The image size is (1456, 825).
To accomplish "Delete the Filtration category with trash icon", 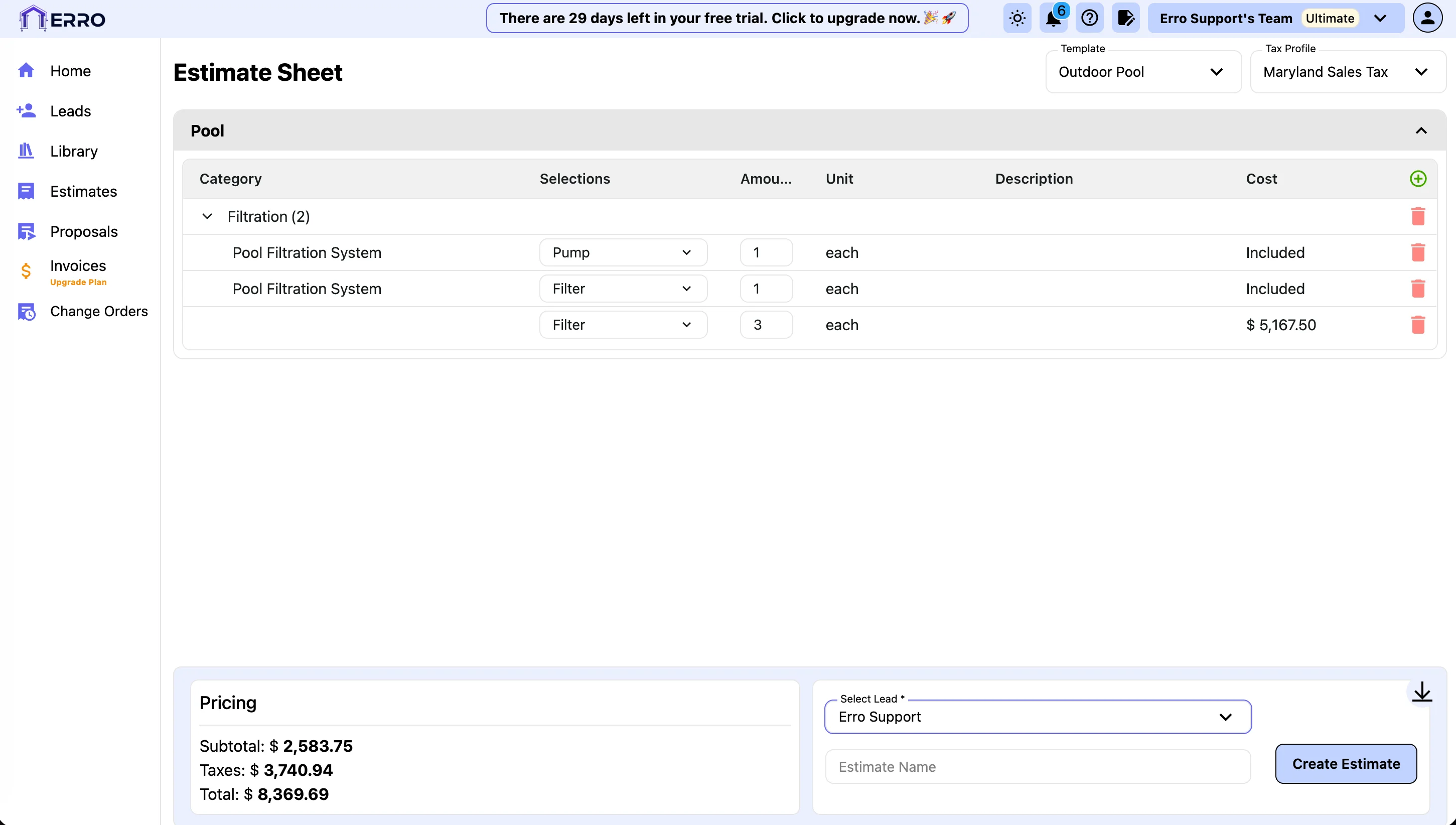I will point(1417,216).
